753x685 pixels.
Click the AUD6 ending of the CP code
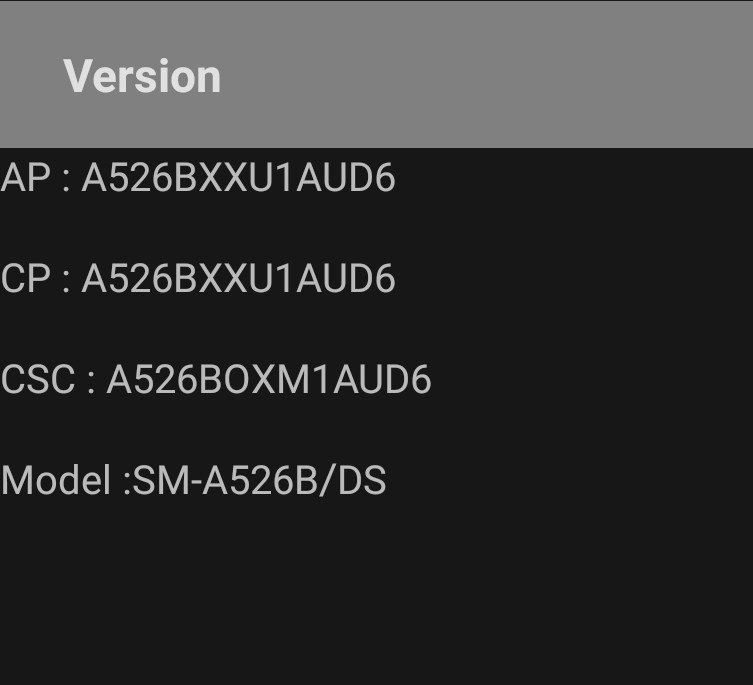(x=346, y=279)
